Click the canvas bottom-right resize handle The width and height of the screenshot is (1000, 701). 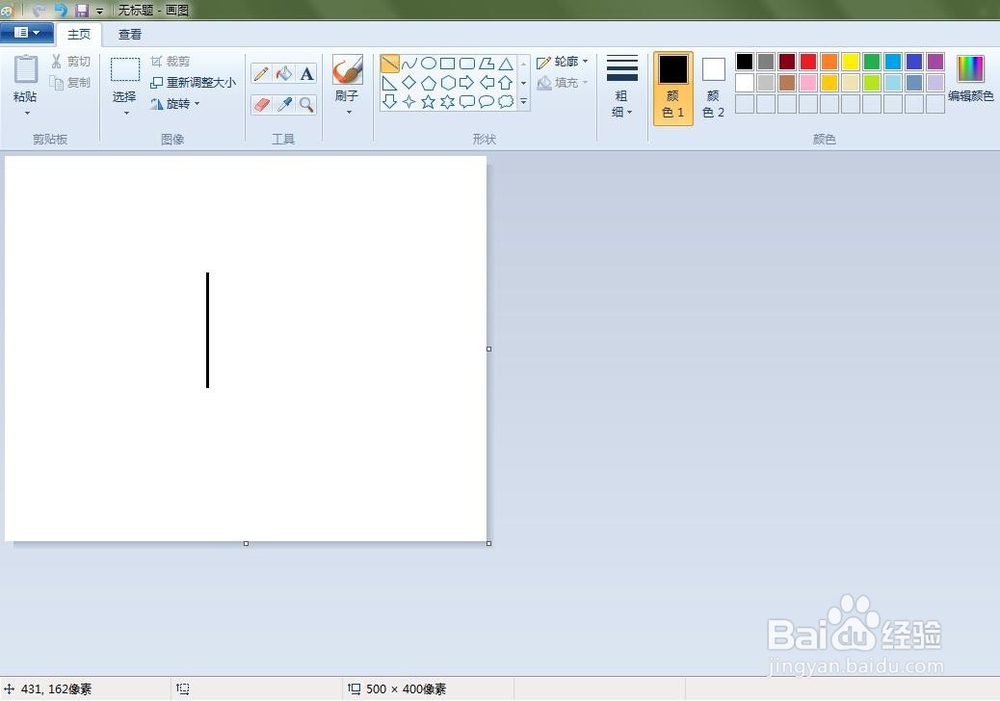coord(489,543)
